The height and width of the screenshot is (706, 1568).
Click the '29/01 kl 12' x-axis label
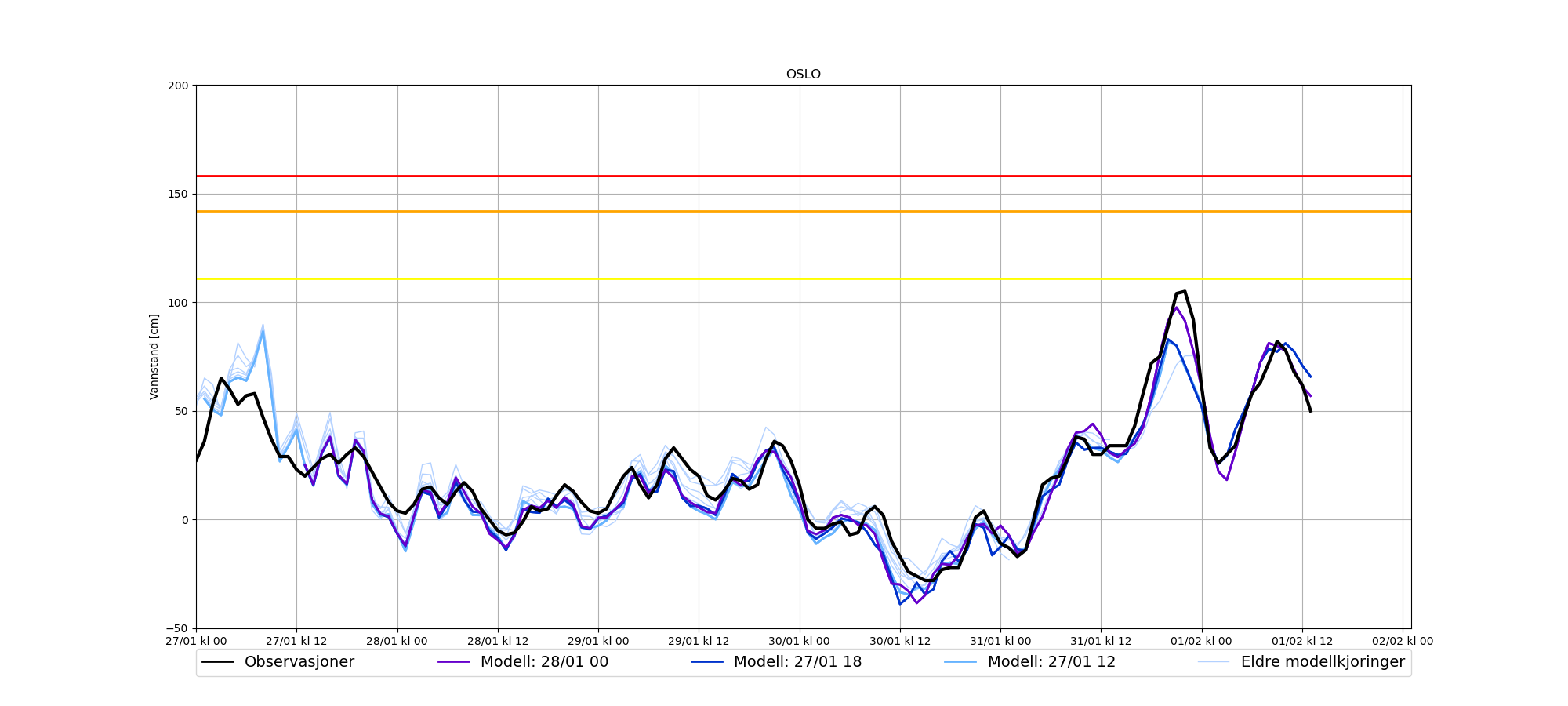coord(699,641)
